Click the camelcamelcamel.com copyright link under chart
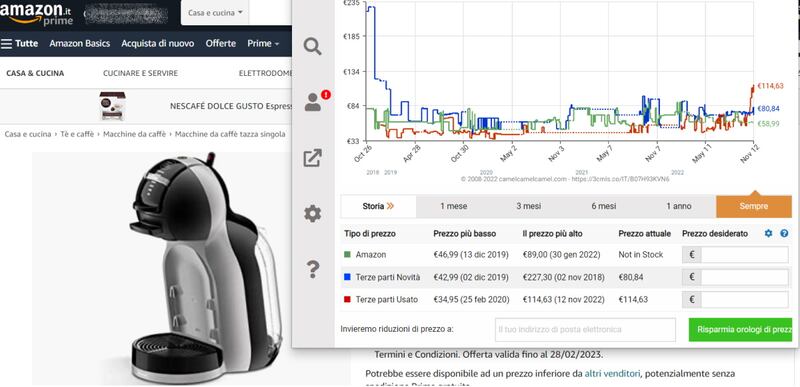The height and width of the screenshot is (387, 800). (x=565, y=179)
